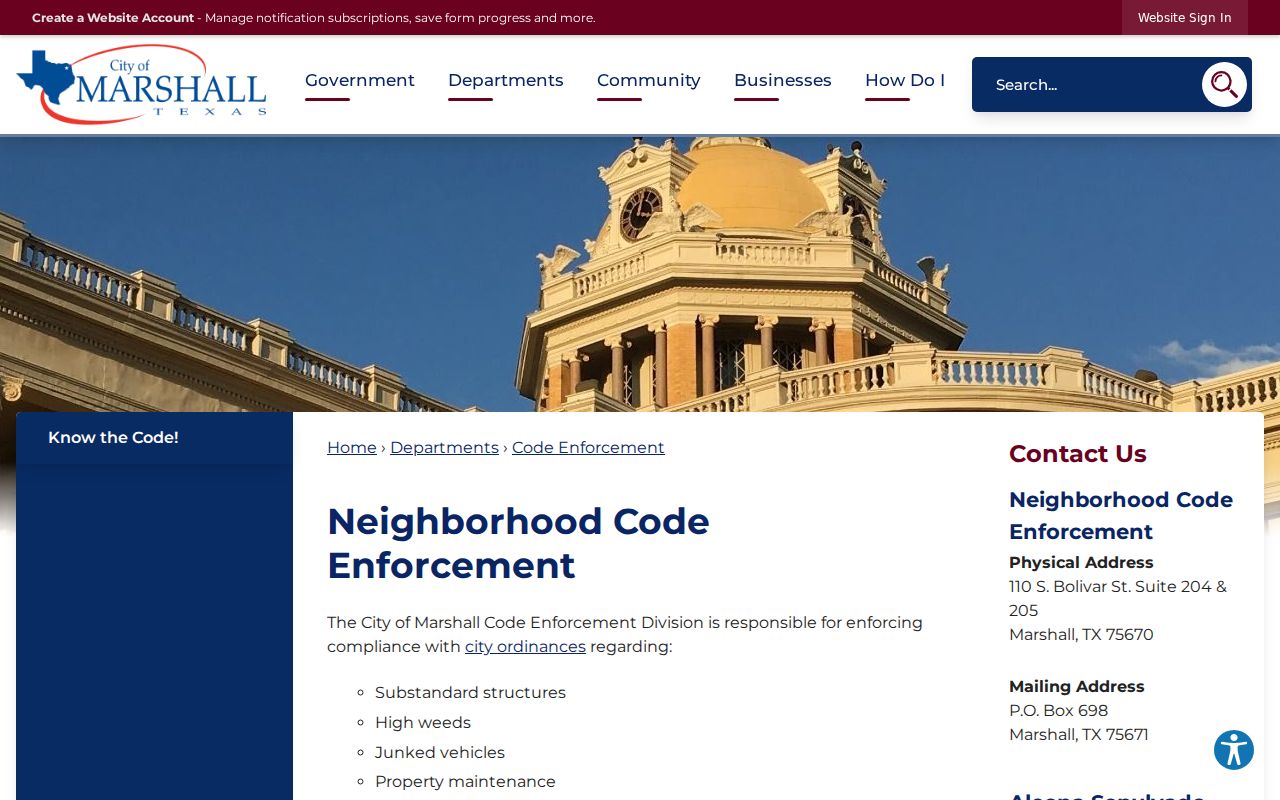Open the How Do I menu
The image size is (1280, 800).
905,80
